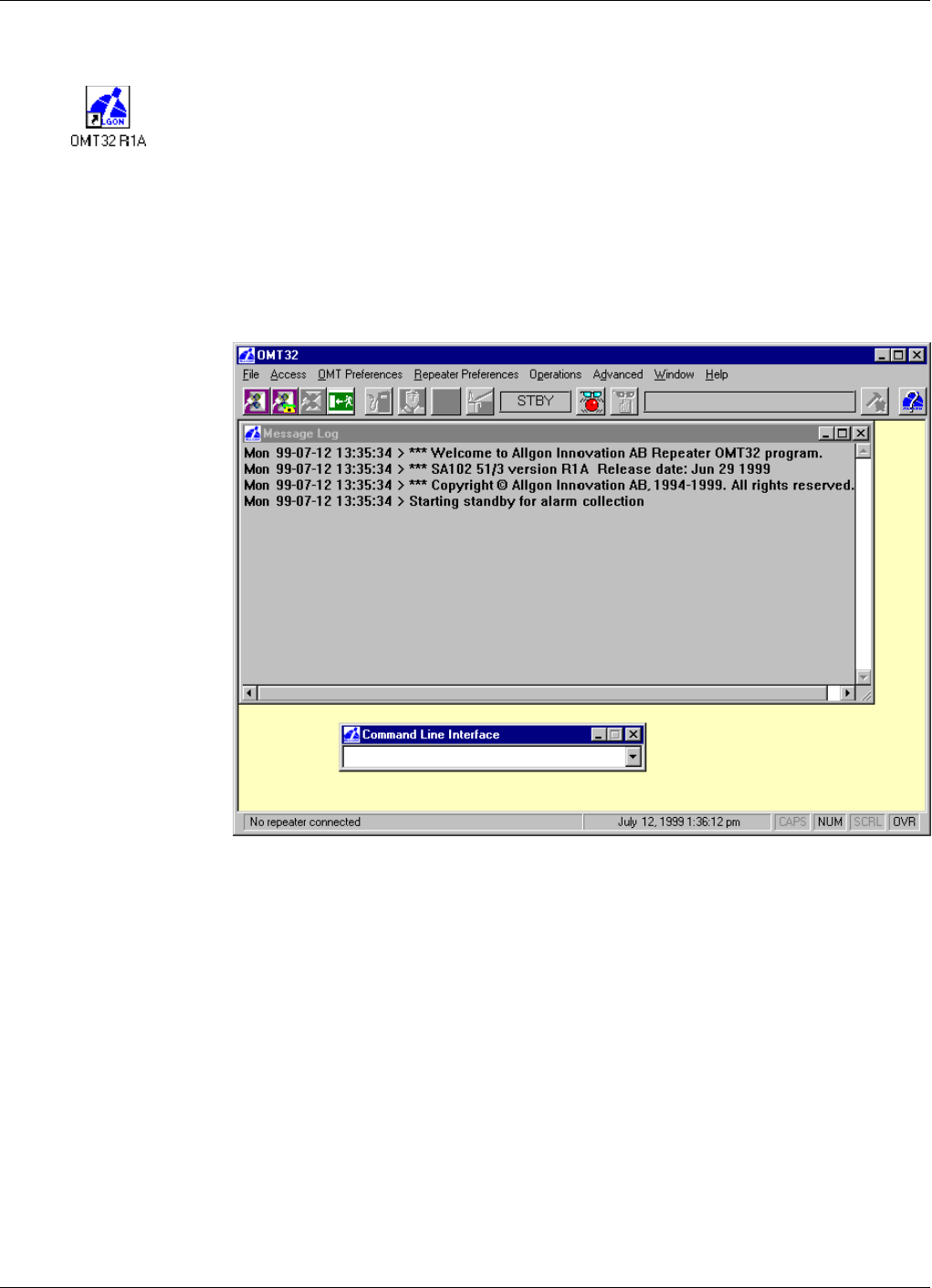Click the OVR status bar indicator
This screenshot has width=932, height=1288.
coord(905,822)
